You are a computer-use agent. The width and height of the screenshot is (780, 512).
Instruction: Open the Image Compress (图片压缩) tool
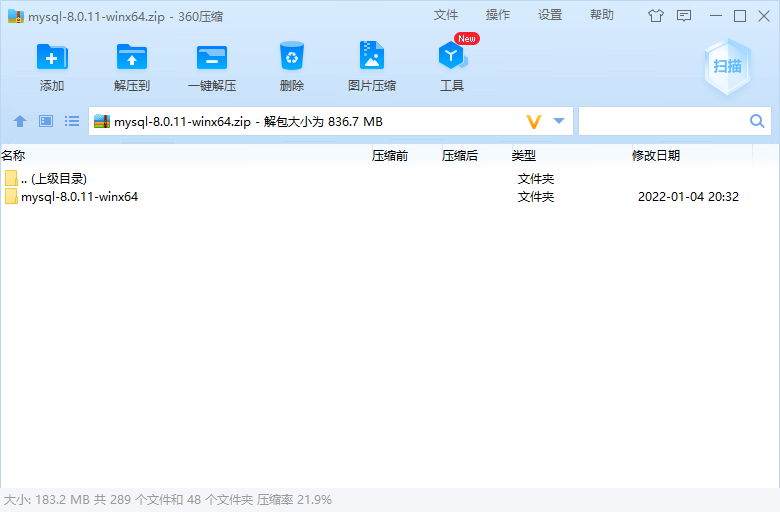[372, 55]
